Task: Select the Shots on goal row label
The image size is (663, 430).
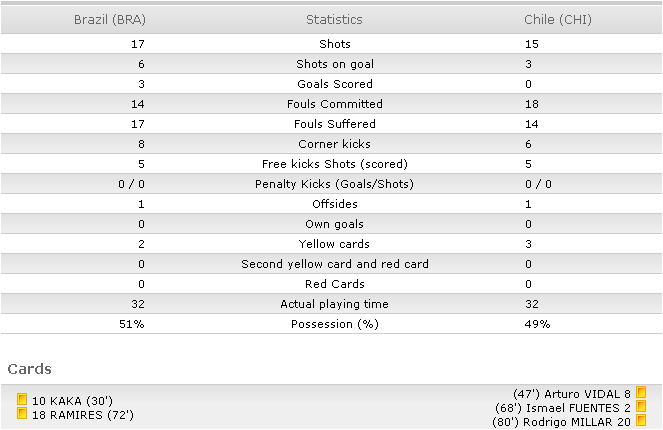Action: [x=335, y=64]
